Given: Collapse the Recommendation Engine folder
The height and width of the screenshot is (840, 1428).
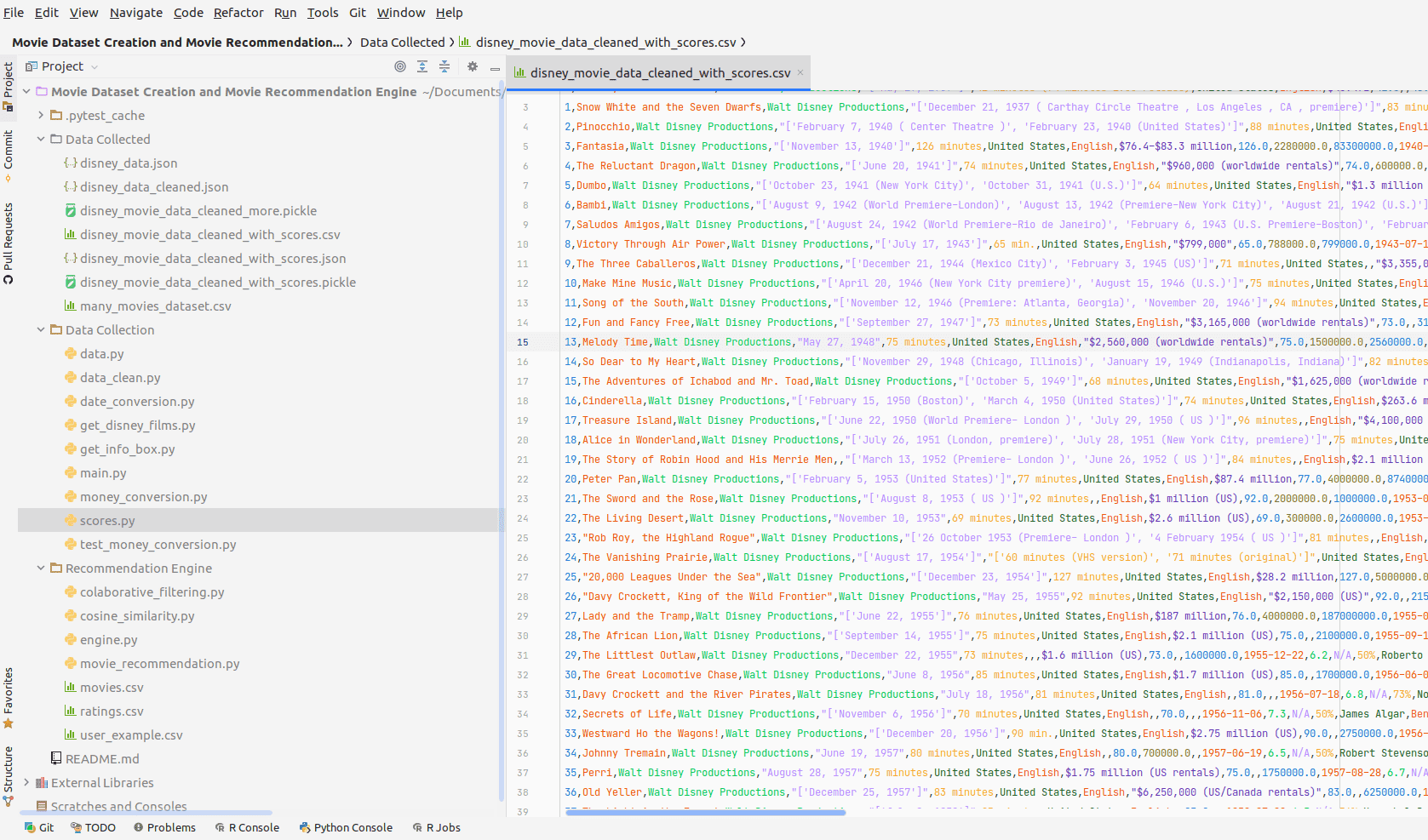Looking at the screenshot, I should click(39, 568).
